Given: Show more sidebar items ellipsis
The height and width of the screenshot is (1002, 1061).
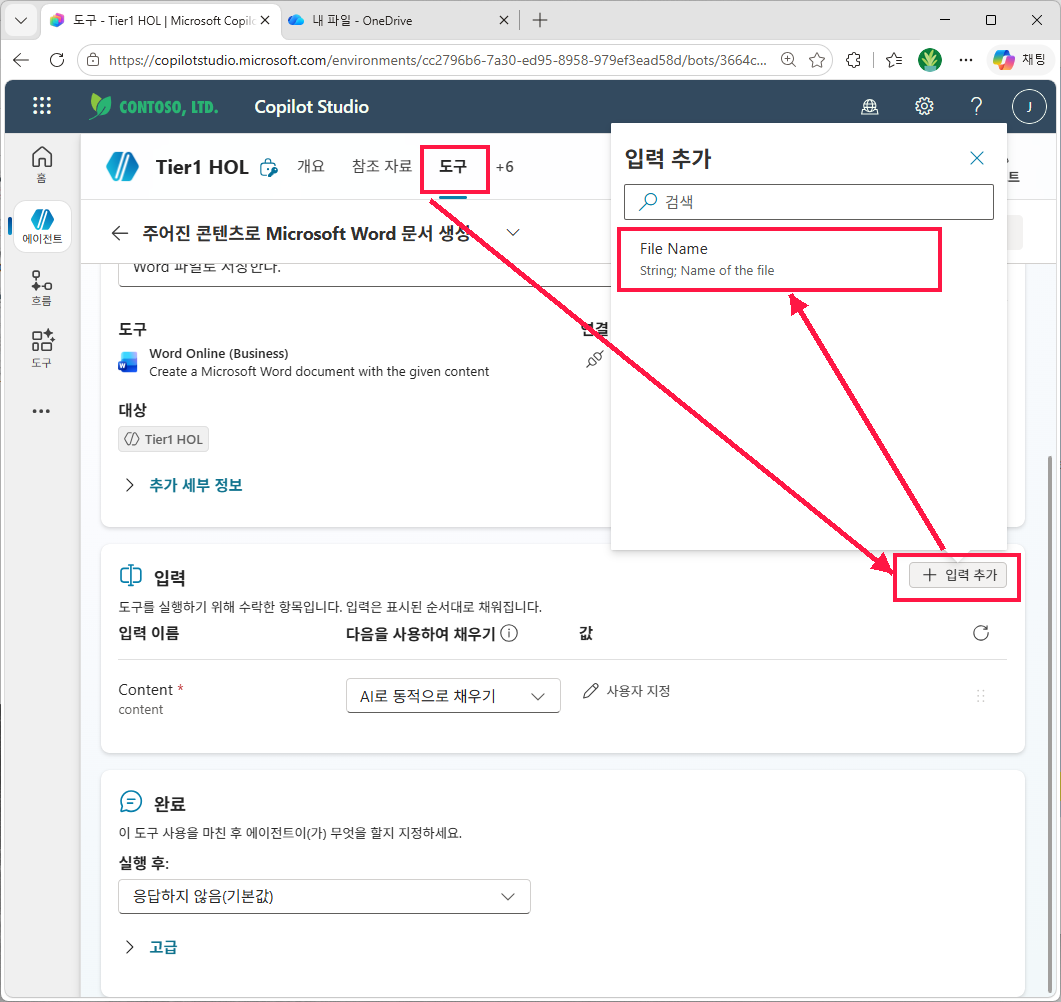Looking at the screenshot, I should pyautogui.click(x=41, y=411).
